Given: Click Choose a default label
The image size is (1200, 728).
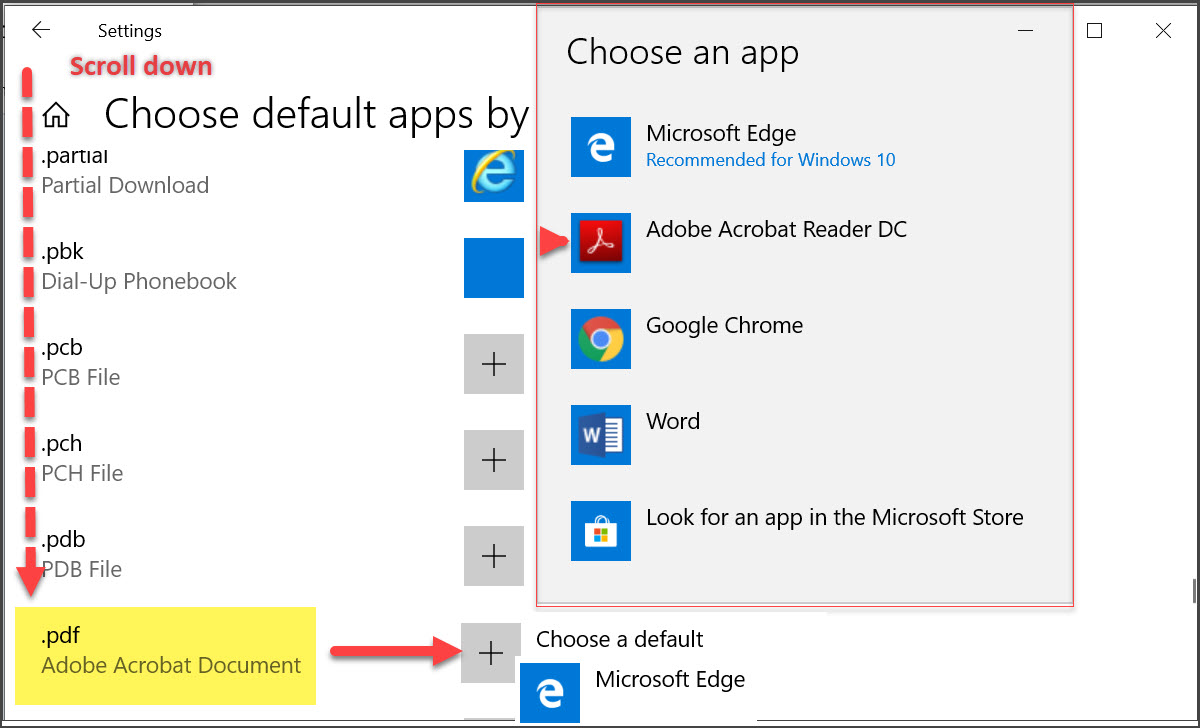Looking at the screenshot, I should (620, 640).
